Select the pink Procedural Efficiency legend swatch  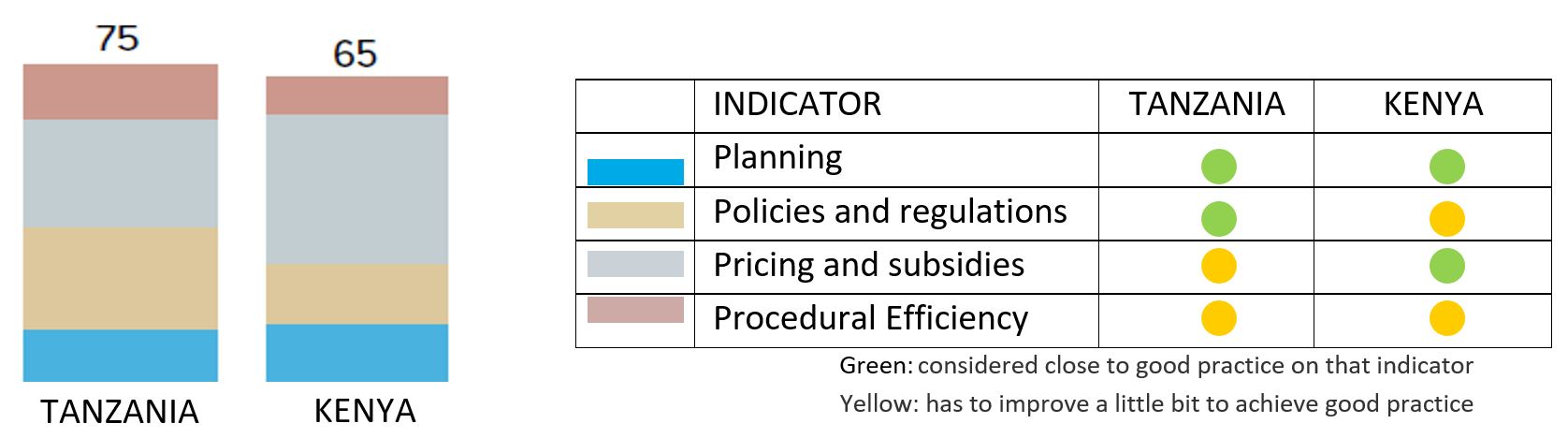(635, 310)
